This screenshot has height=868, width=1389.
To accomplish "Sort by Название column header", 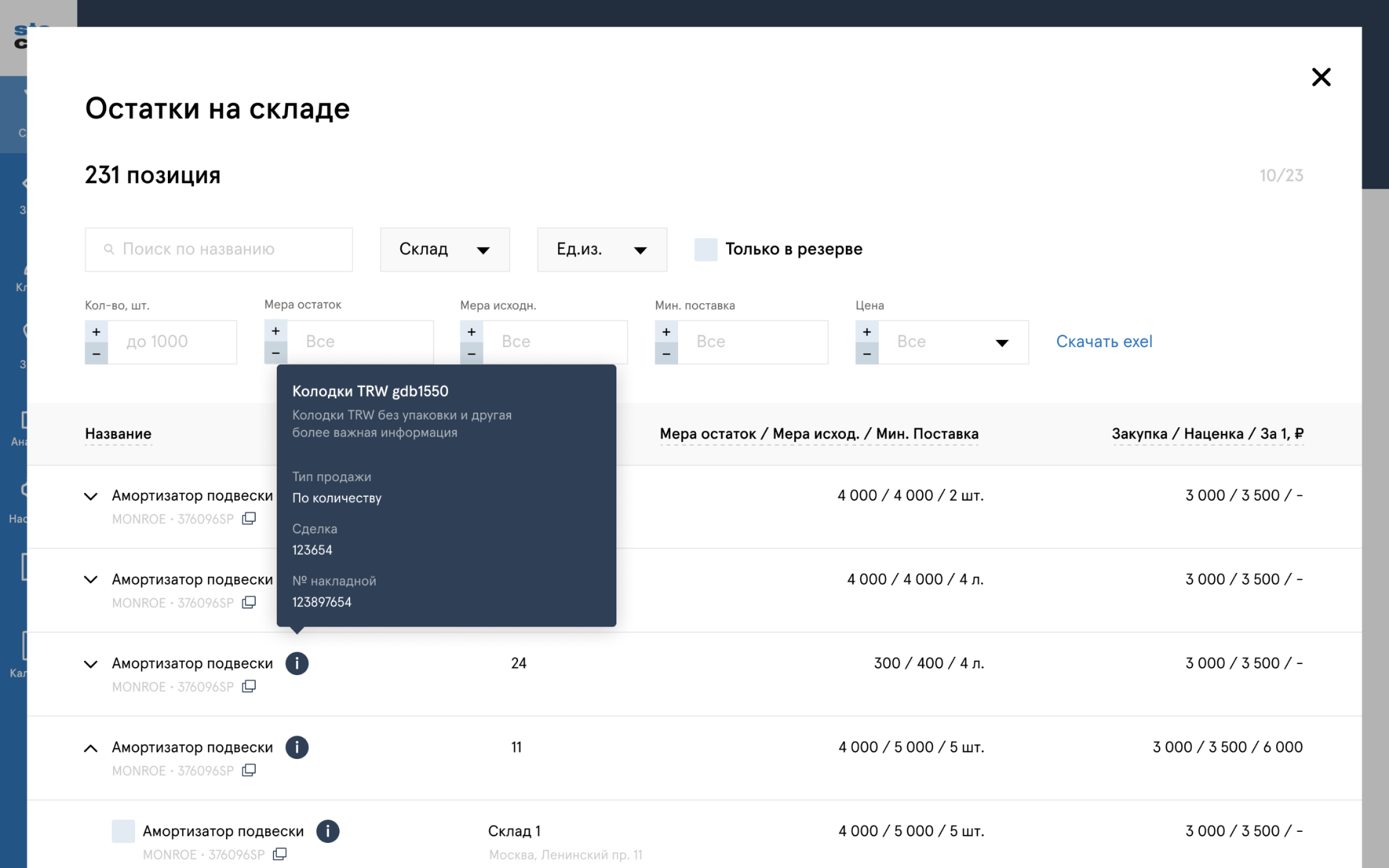I will (118, 434).
